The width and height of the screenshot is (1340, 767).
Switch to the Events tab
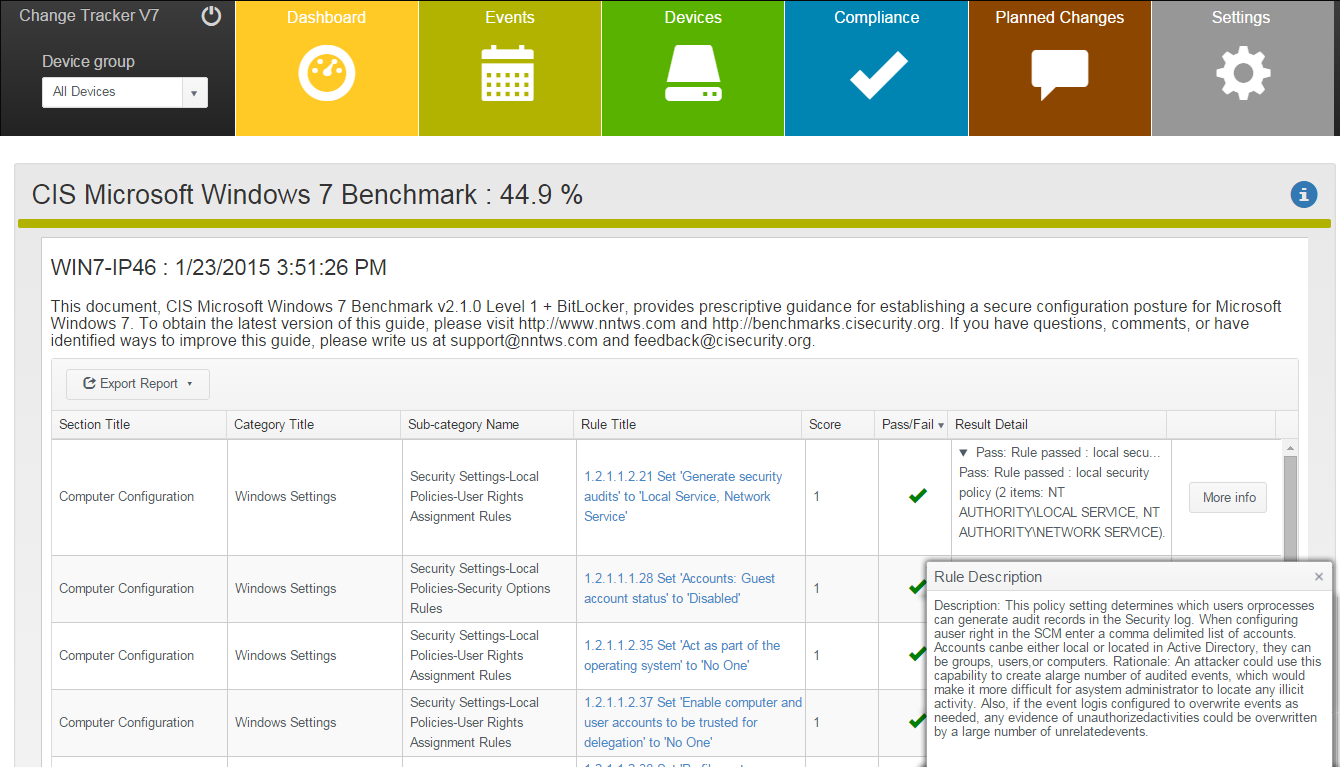pos(510,68)
